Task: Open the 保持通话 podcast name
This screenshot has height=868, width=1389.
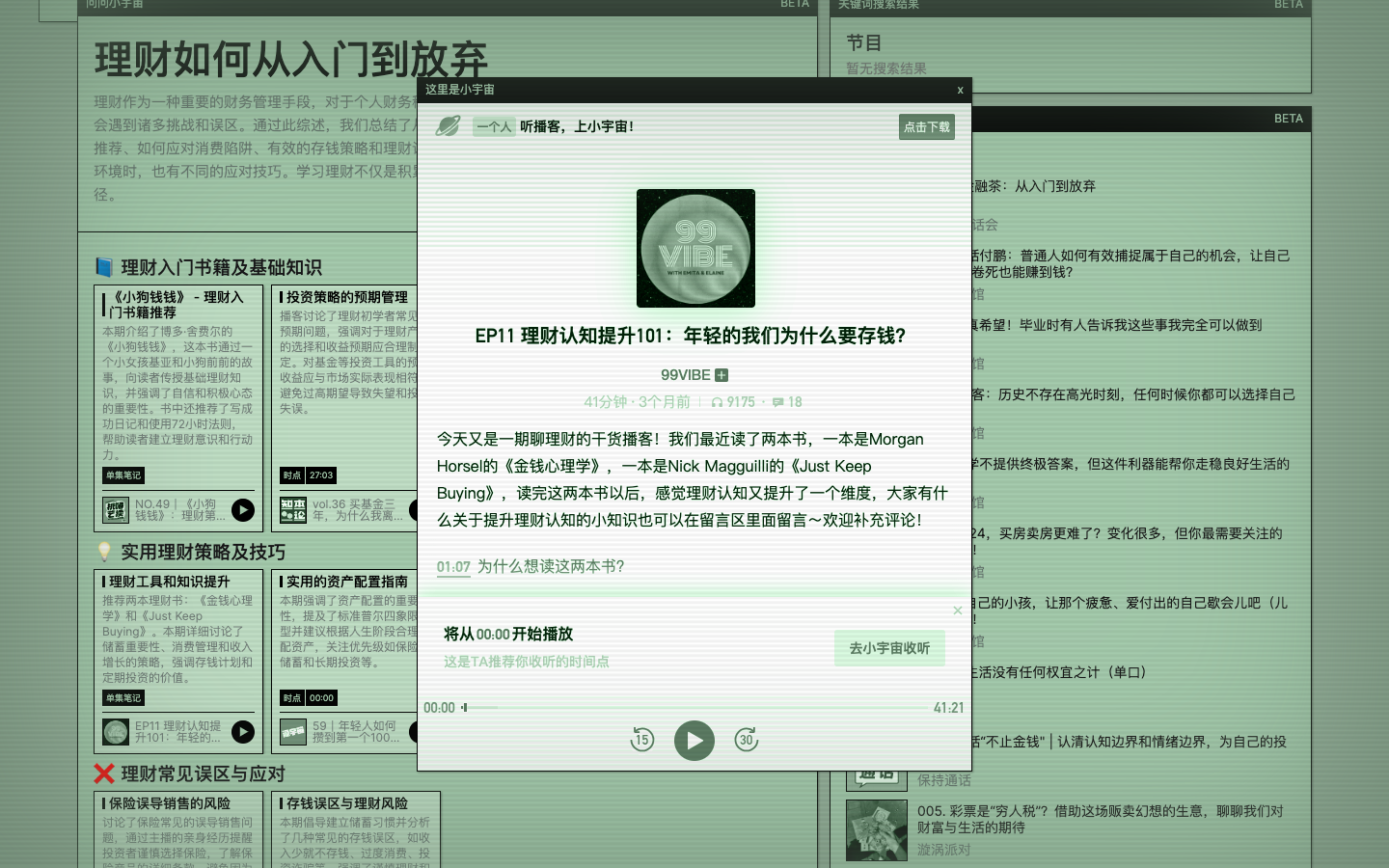Action: click(943, 780)
